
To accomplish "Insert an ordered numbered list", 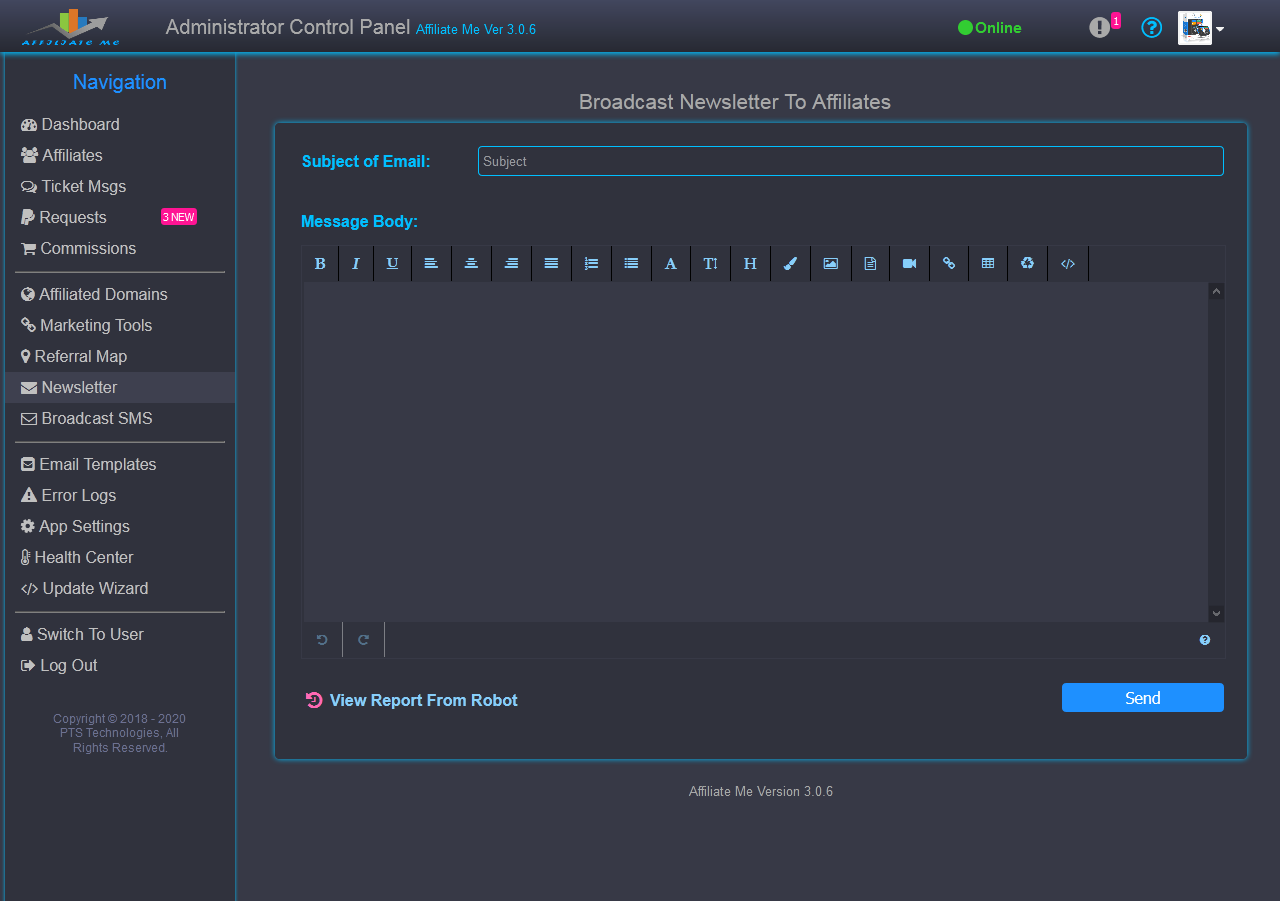I will [591, 264].
